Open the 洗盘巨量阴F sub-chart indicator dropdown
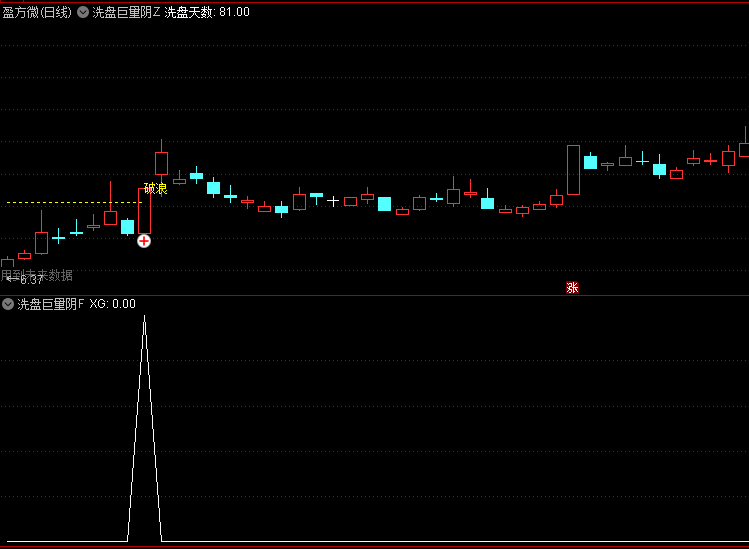The height and width of the screenshot is (549, 749). point(8,304)
